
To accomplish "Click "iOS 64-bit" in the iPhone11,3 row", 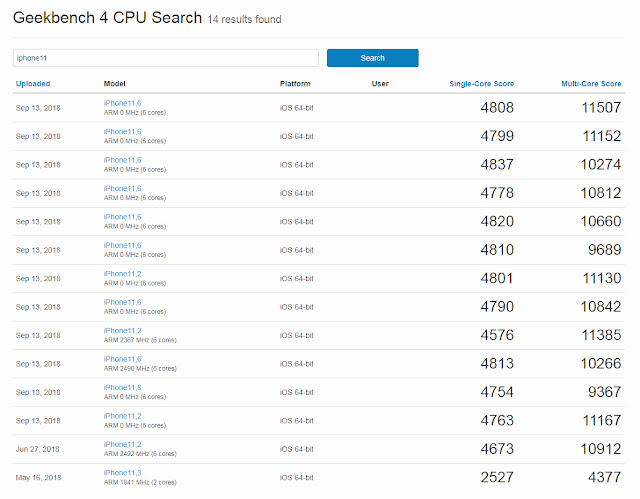I will click(297, 477).
